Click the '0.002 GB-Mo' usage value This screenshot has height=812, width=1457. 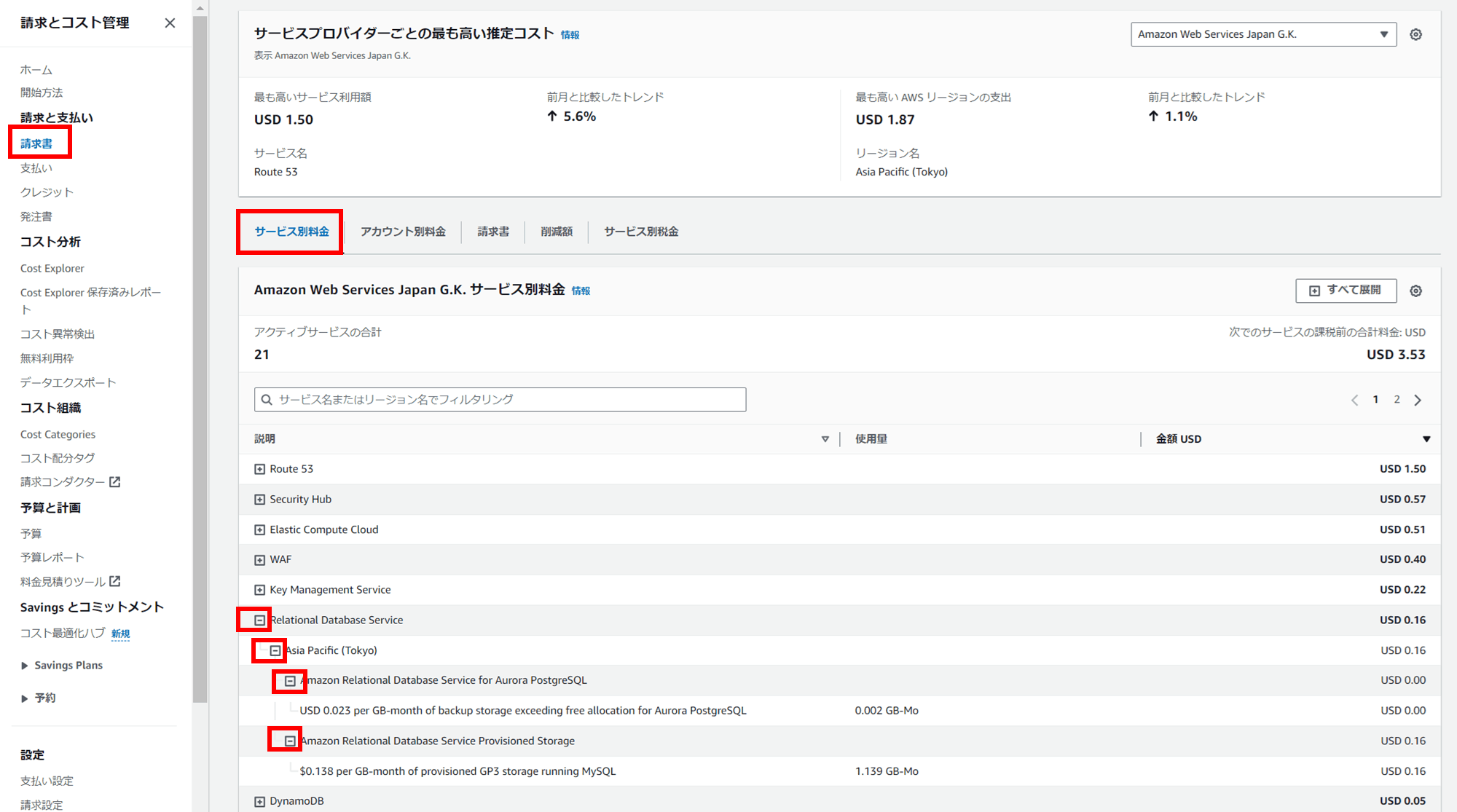(887, 711)
